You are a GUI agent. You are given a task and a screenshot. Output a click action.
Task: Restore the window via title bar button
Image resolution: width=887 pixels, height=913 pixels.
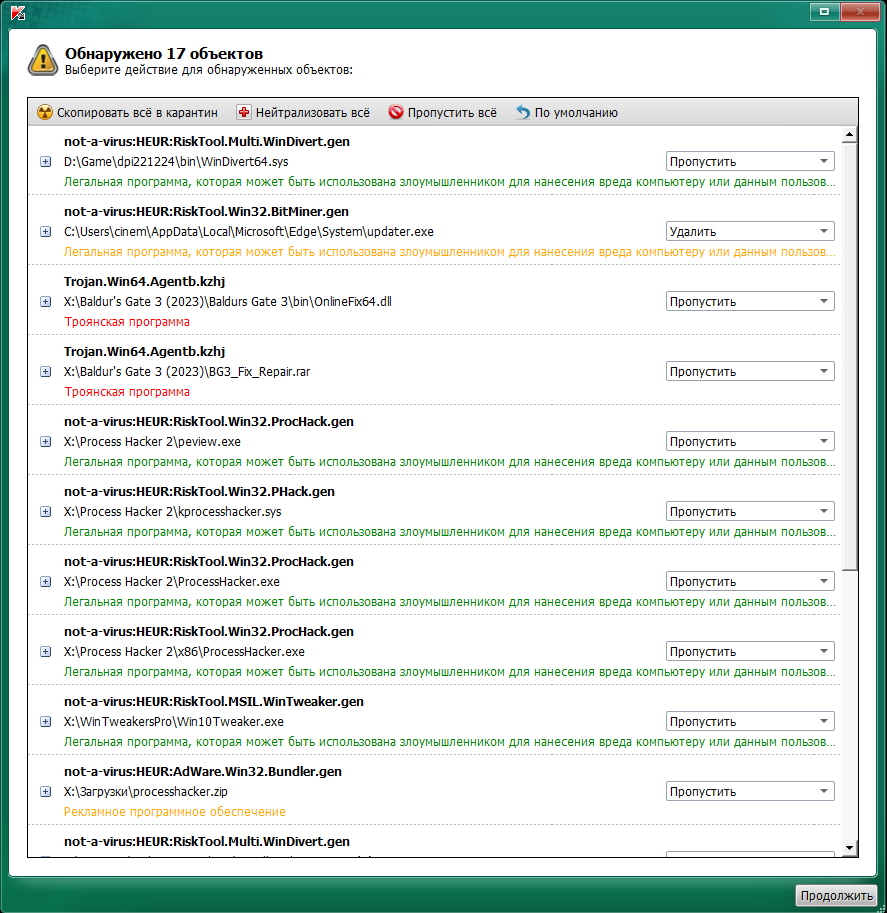click(x=824, y=11)
